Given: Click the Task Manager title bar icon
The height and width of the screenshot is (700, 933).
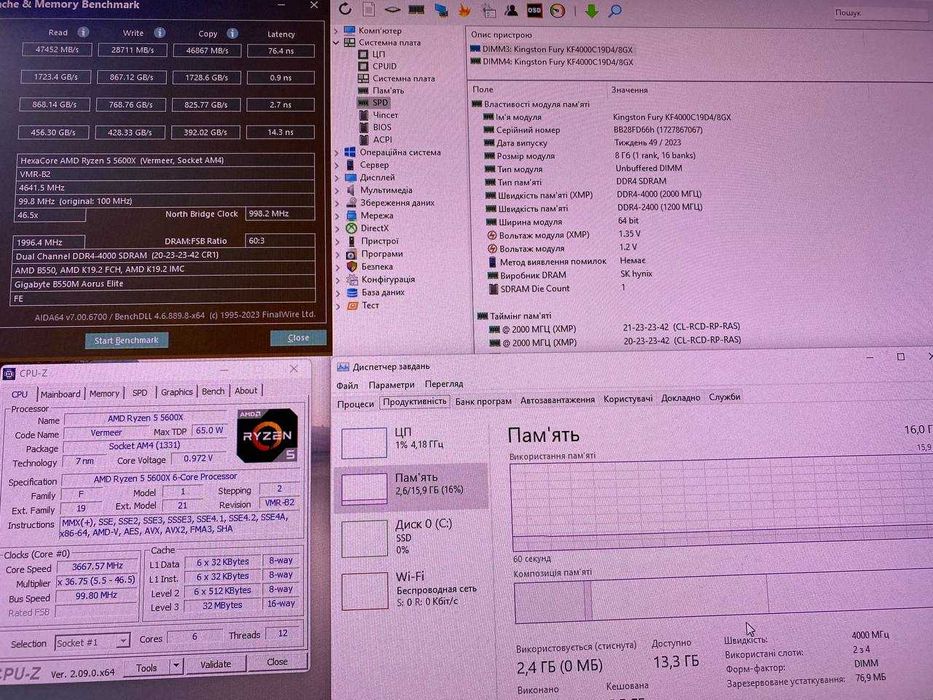Looking at the screenshot, I should coord(343,367).
